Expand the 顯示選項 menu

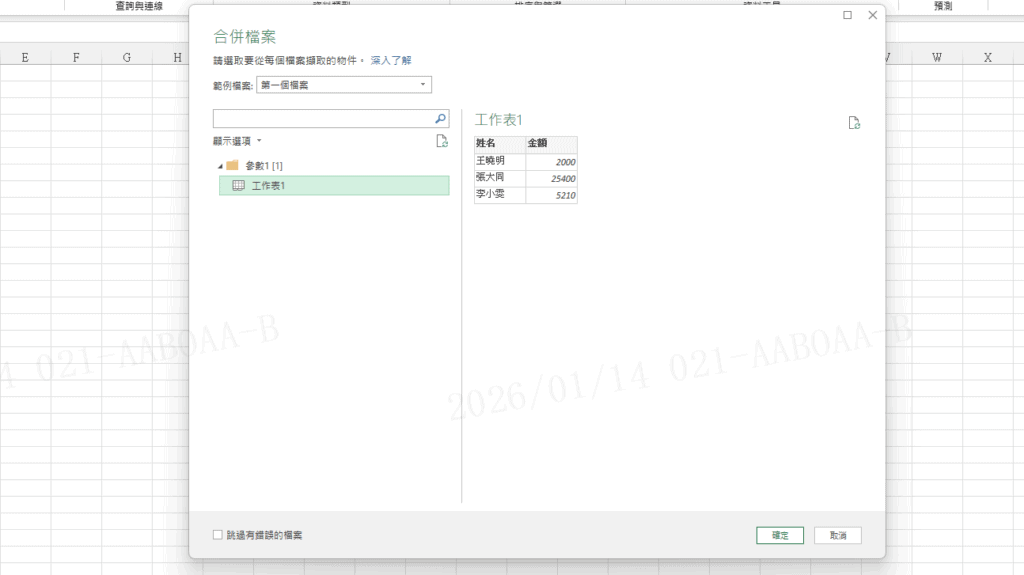click(238, 142)
